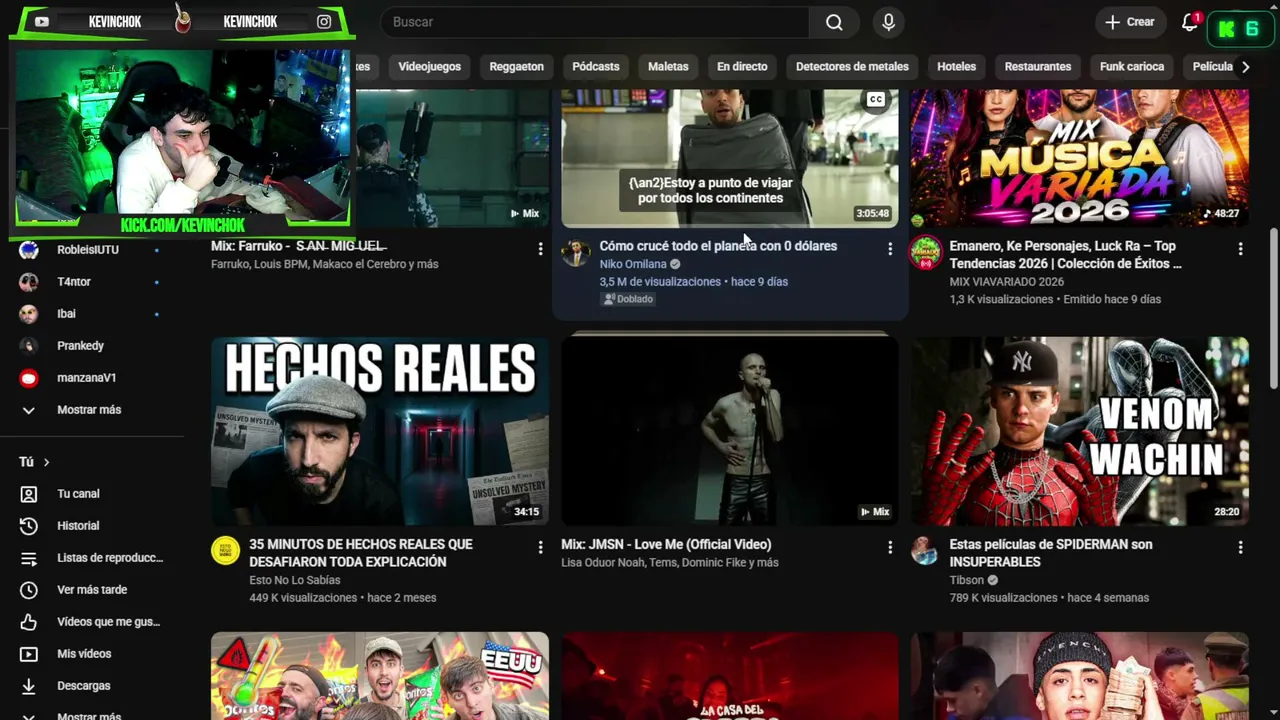1280x720 pixels.
Task: Click the Niko Omilana channel name
Action: click(x=633, y=264)
